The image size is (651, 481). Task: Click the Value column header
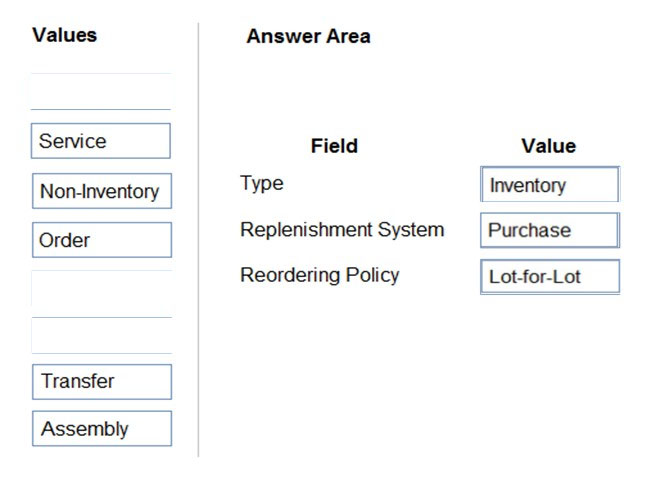point(548,146)
